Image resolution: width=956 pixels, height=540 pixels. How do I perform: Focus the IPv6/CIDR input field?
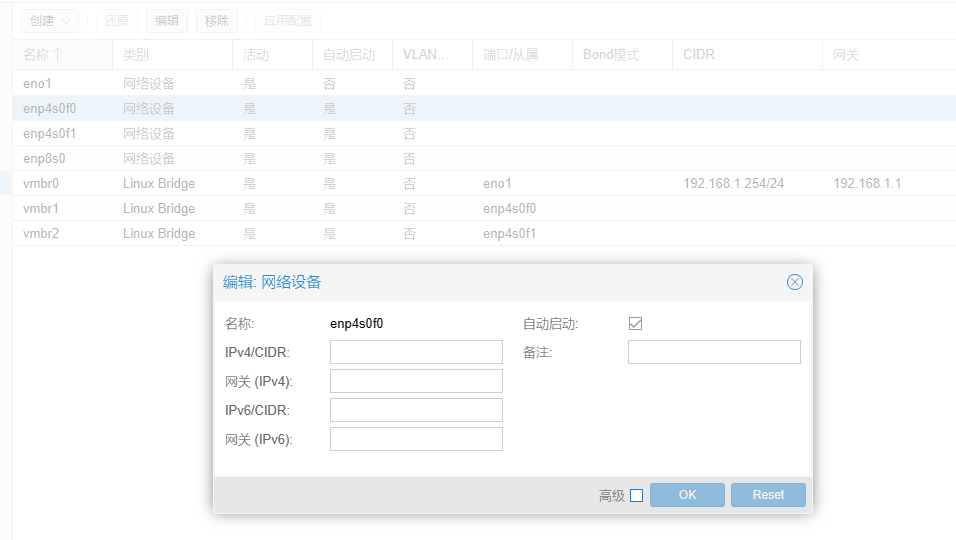pos(416,410)
